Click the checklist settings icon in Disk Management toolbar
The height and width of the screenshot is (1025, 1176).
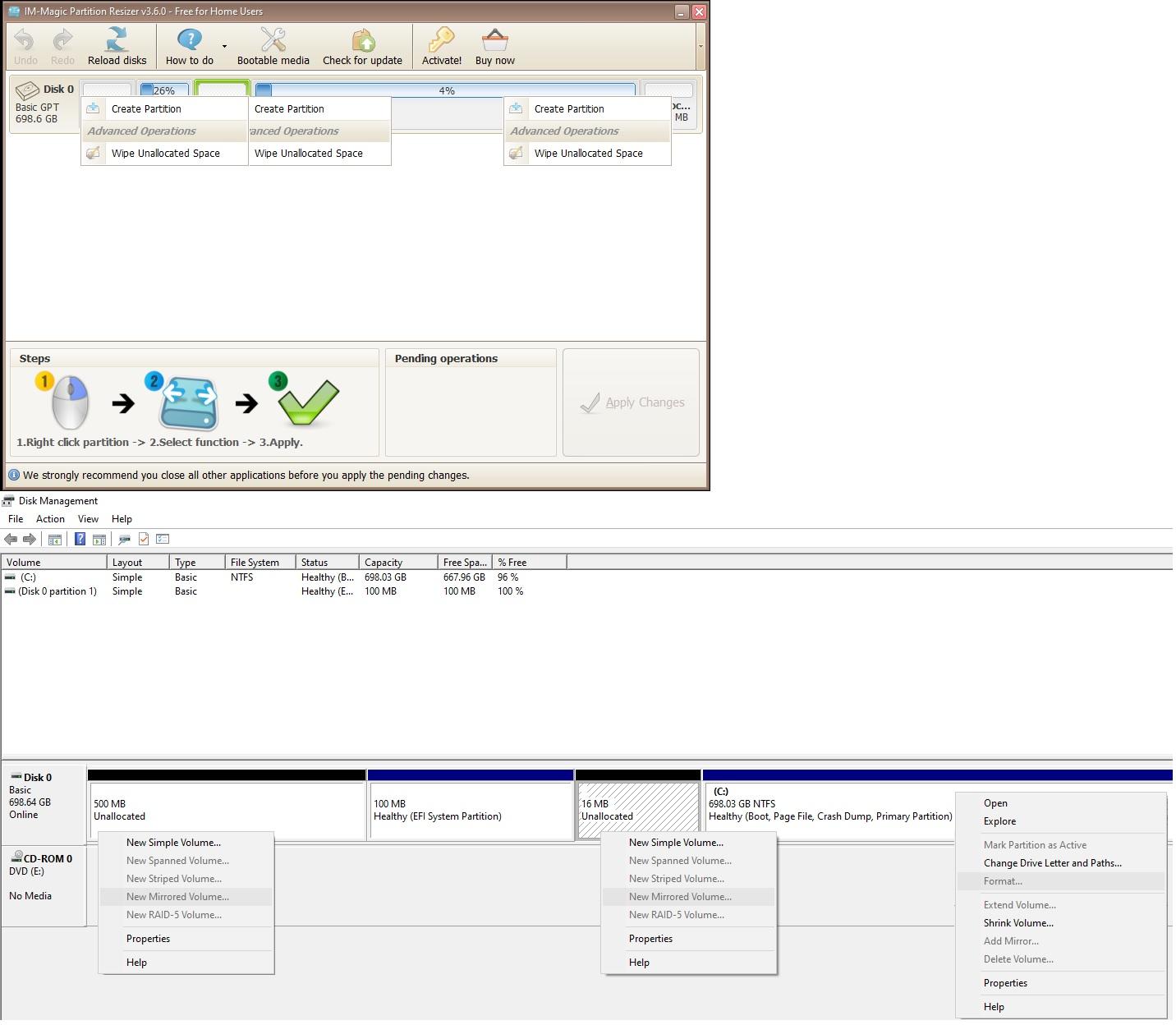point(163,539)
